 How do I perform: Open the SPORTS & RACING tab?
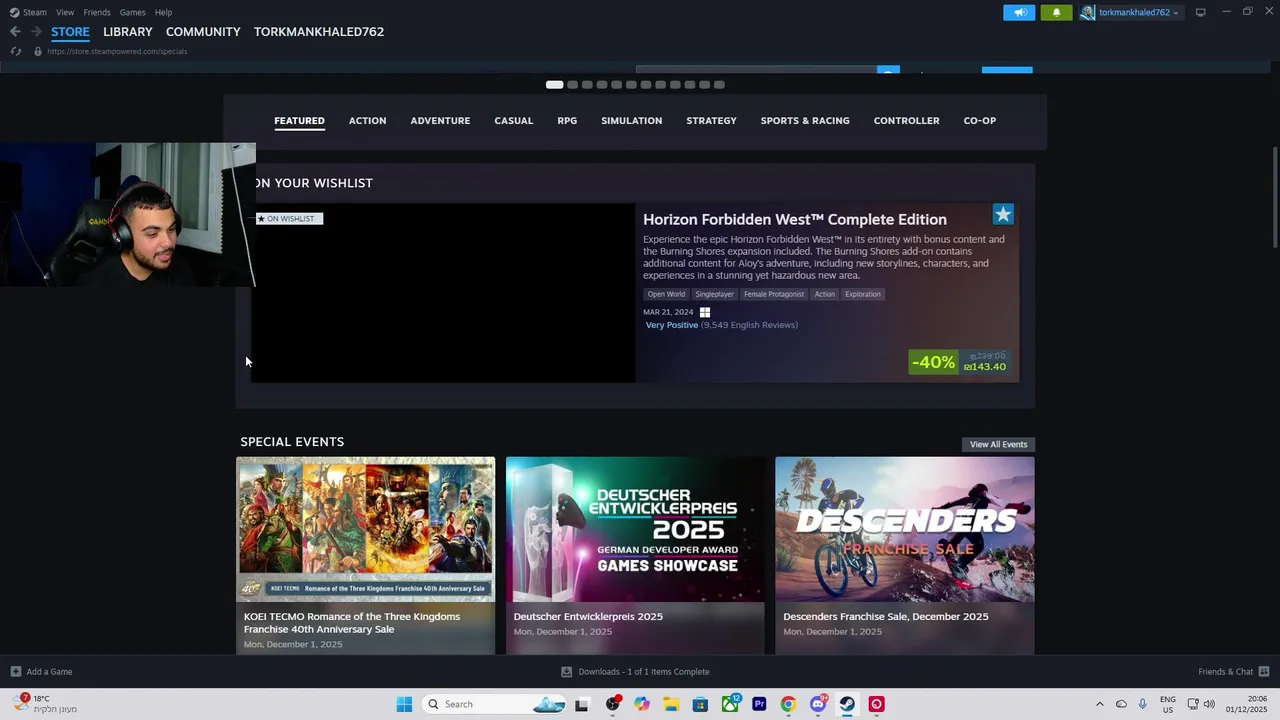[805, 121]
